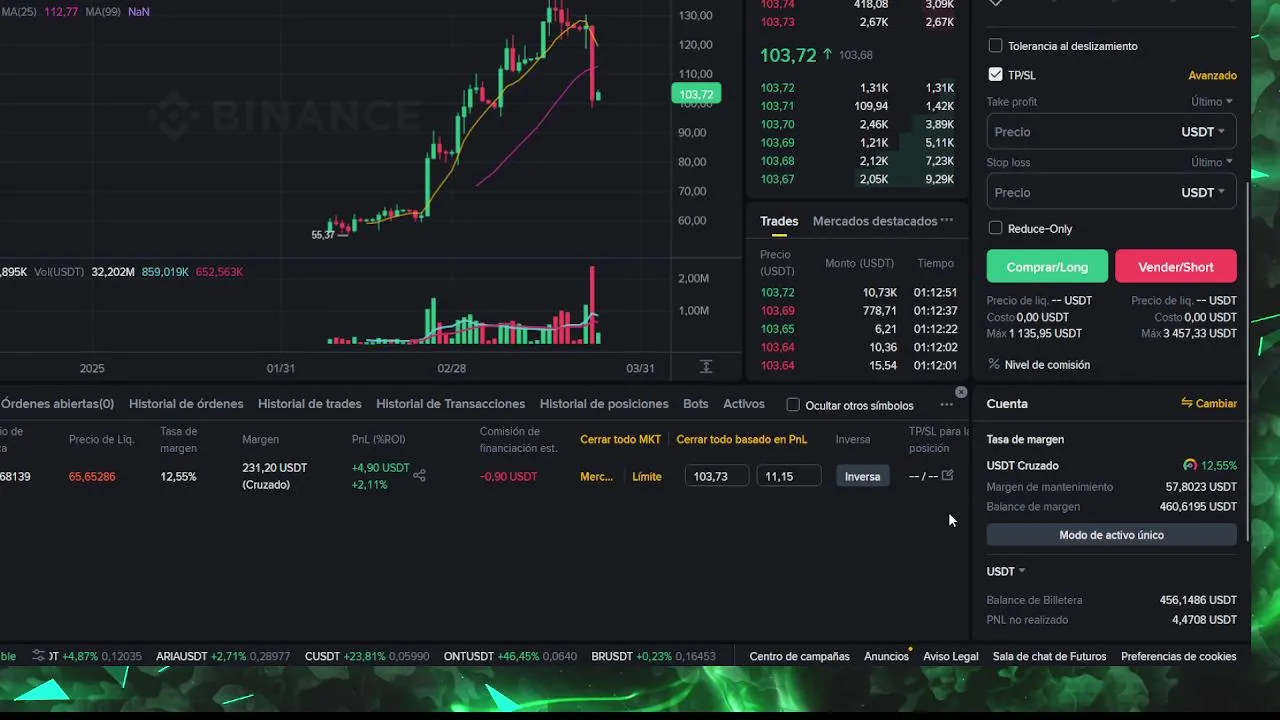Open Take profit Último trigger dropdown

point(1212,102)
